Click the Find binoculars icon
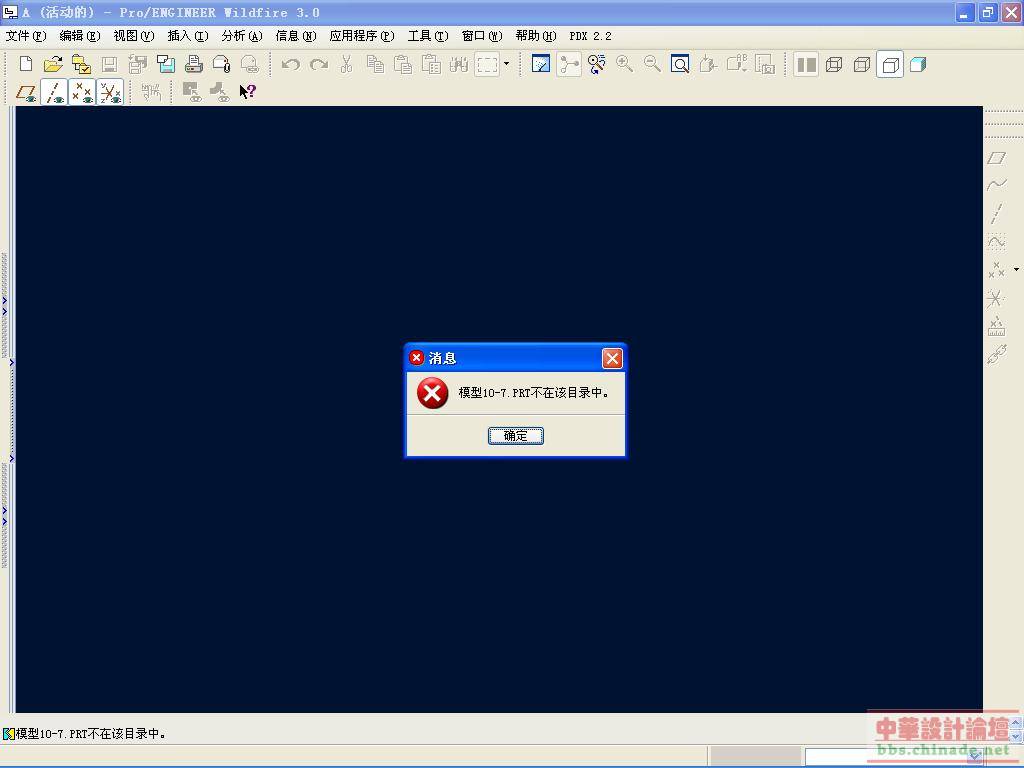 pyautogui.click(x=458, y=64)
